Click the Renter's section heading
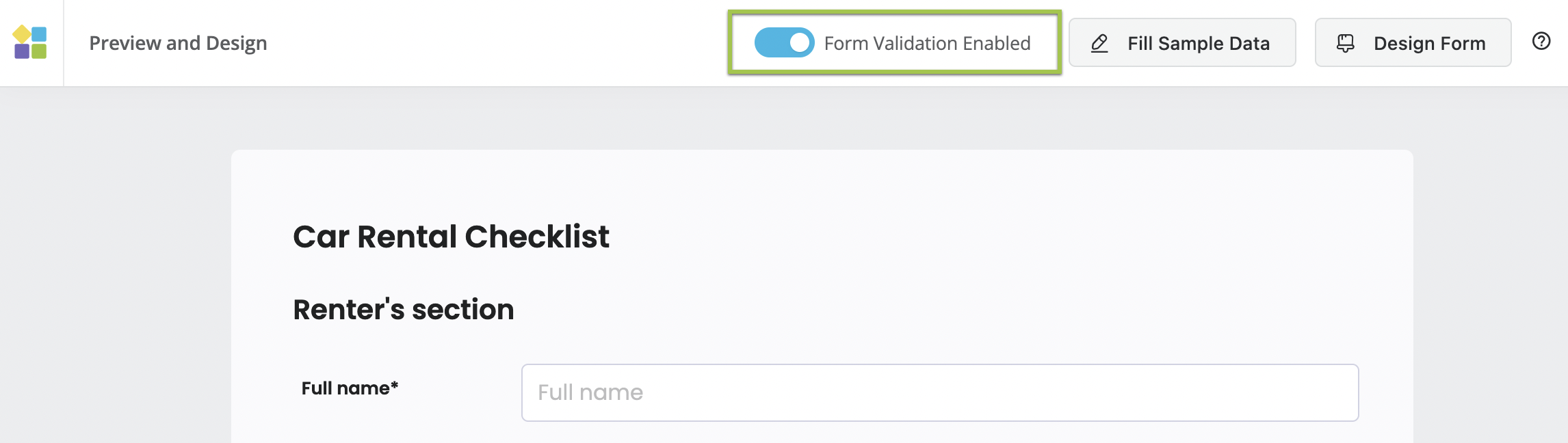Screen dimensions: 1568x443 [403, 310]
